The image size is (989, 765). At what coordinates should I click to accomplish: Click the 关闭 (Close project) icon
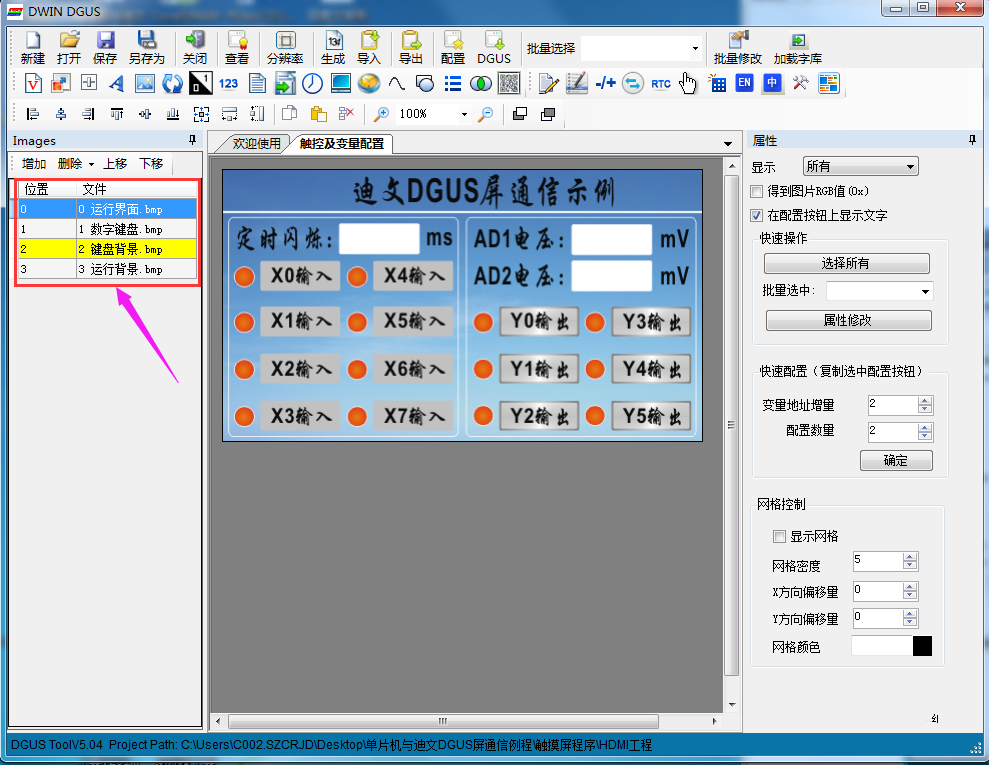(x=195, y=48)
